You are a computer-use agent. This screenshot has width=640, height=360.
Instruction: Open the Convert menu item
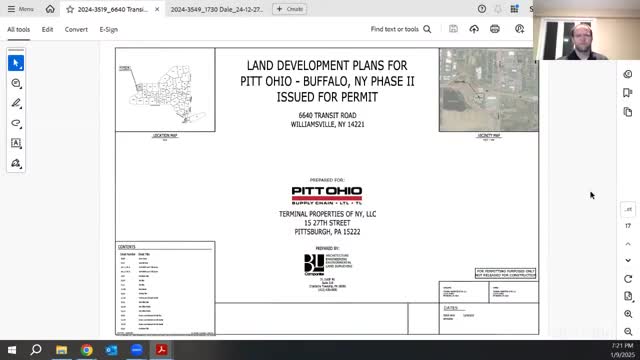[76, 29]
